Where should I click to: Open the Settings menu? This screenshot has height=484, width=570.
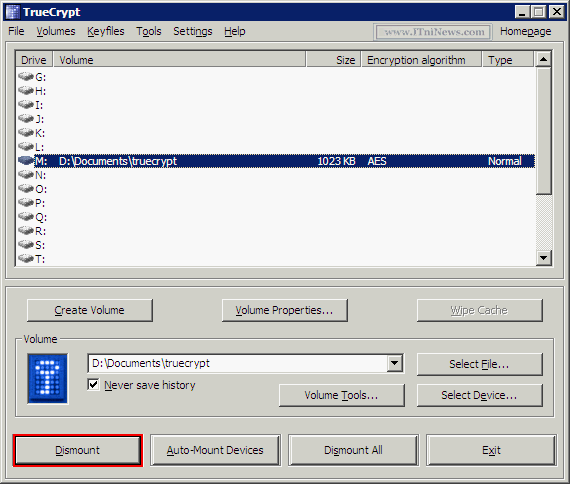coord(193,31)
